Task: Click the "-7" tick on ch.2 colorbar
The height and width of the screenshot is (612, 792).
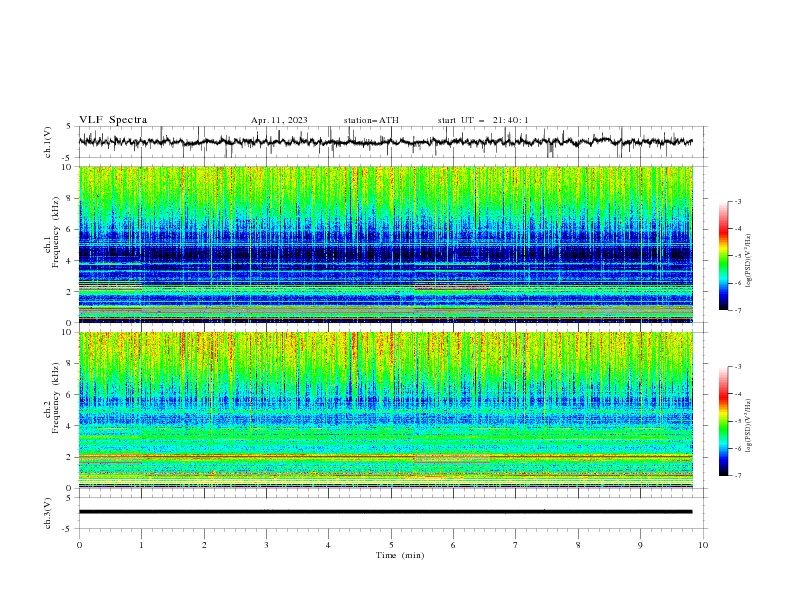Action: click(x=738, y=476)
